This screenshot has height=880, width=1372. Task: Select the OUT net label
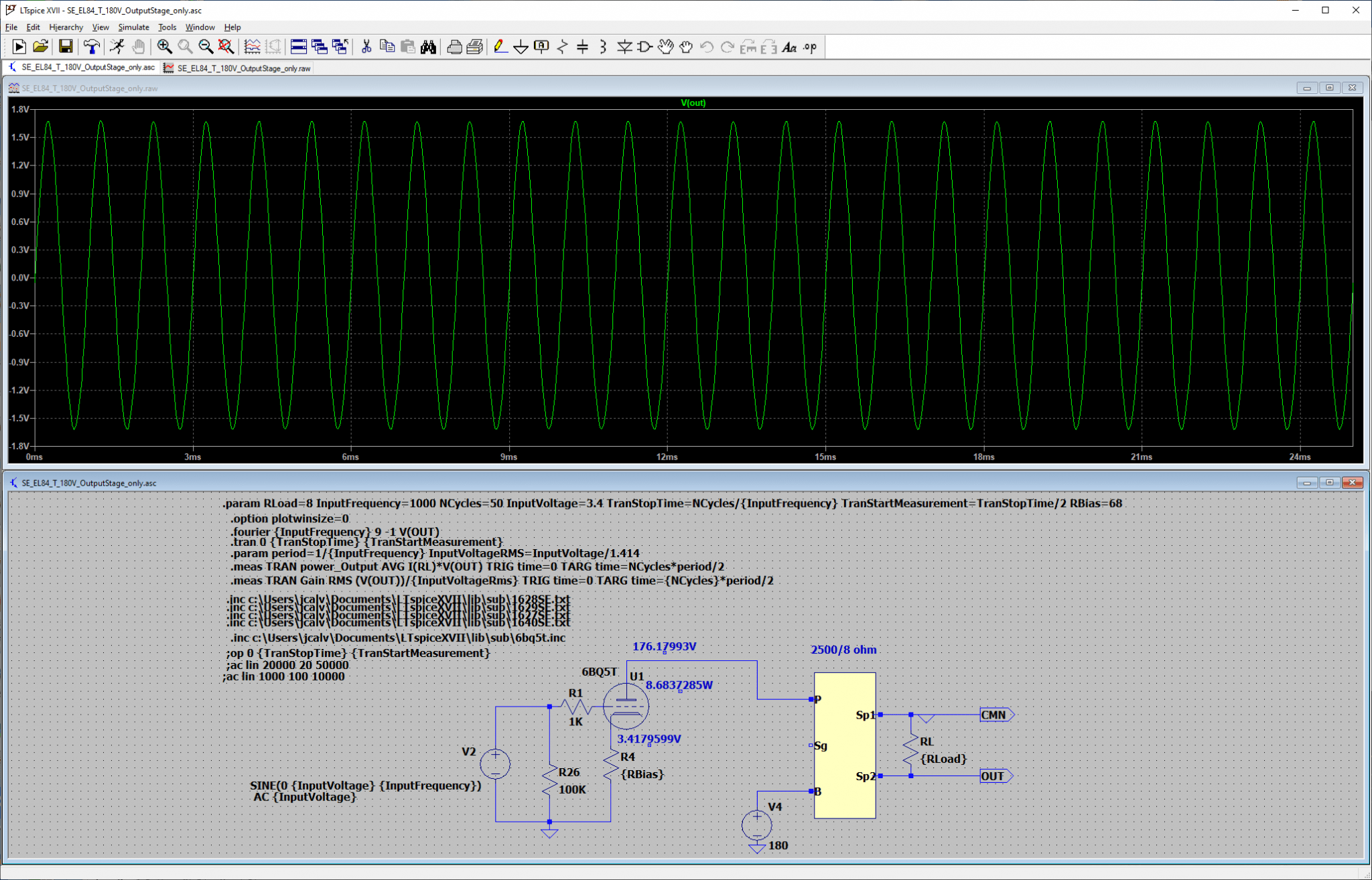[996, 776]
